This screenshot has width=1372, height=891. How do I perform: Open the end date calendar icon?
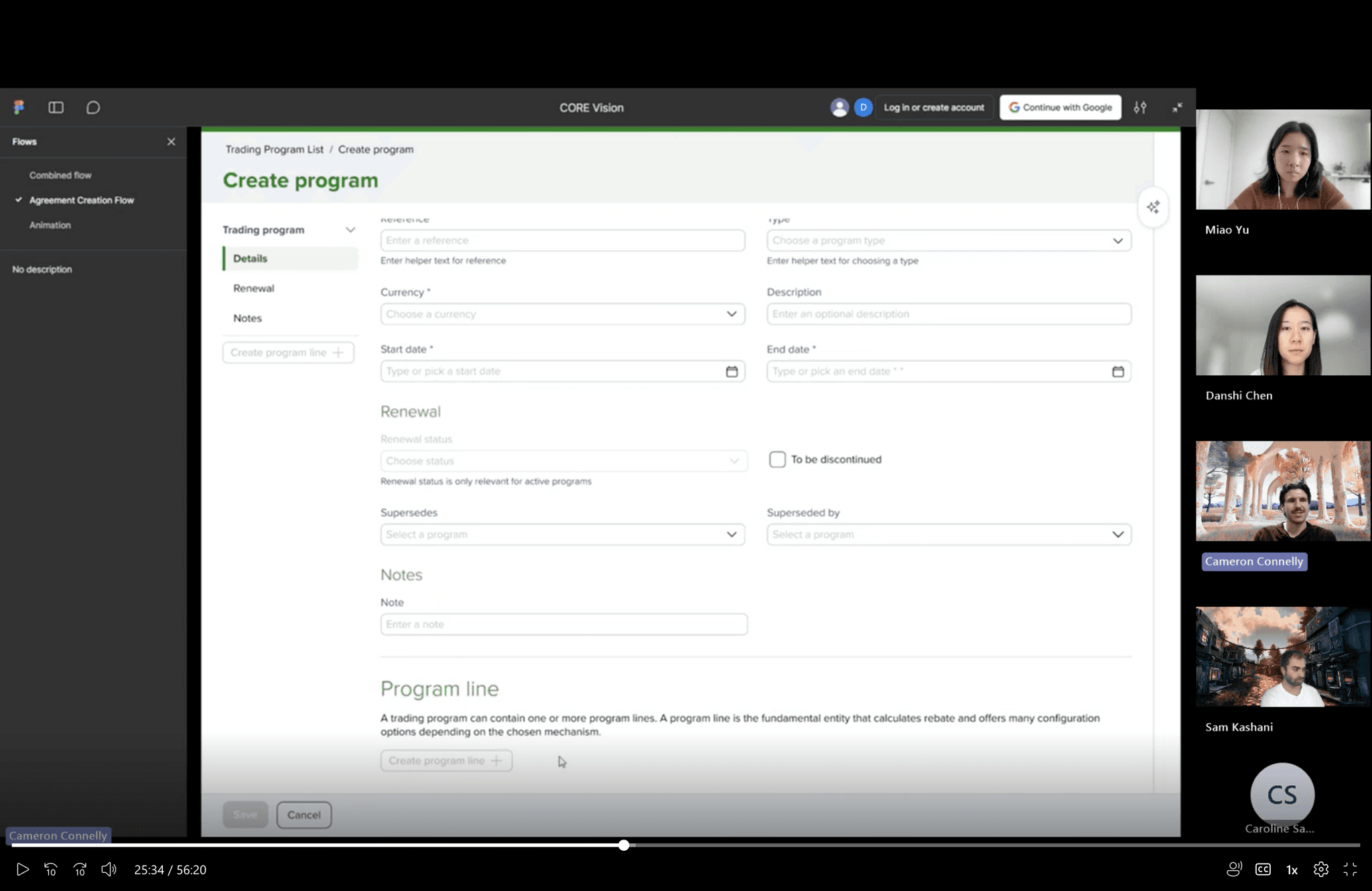coord(1117,371)
